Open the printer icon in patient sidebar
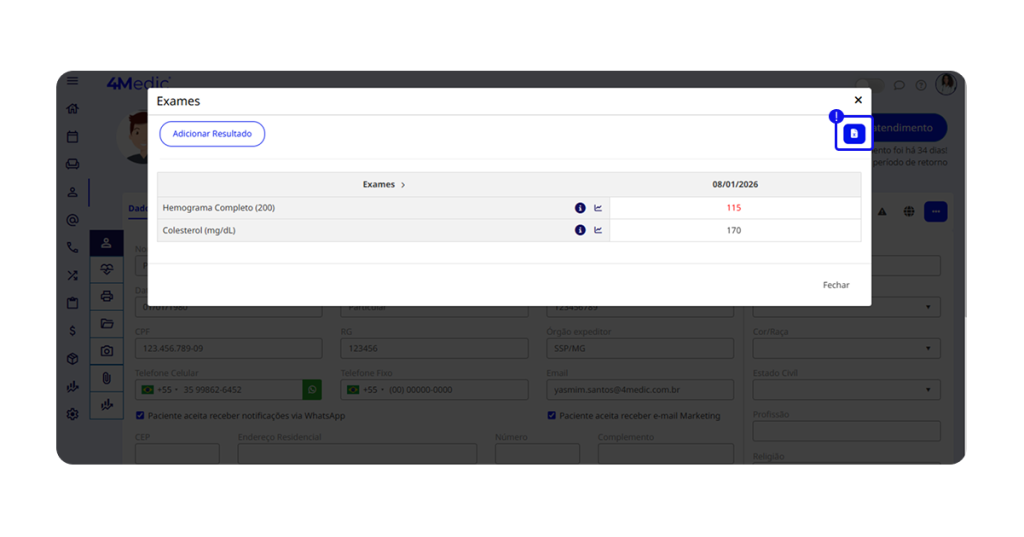The width and height of the screenshot is (1024, 537). pos(107,297)
